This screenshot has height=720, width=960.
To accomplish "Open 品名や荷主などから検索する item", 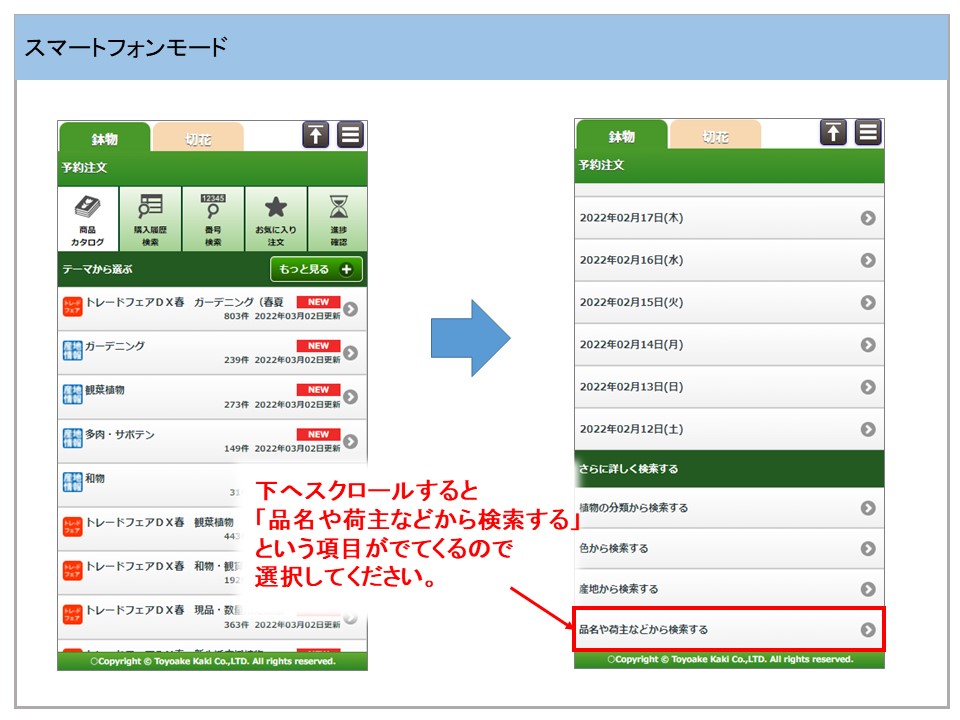I will tap(729, 629).
